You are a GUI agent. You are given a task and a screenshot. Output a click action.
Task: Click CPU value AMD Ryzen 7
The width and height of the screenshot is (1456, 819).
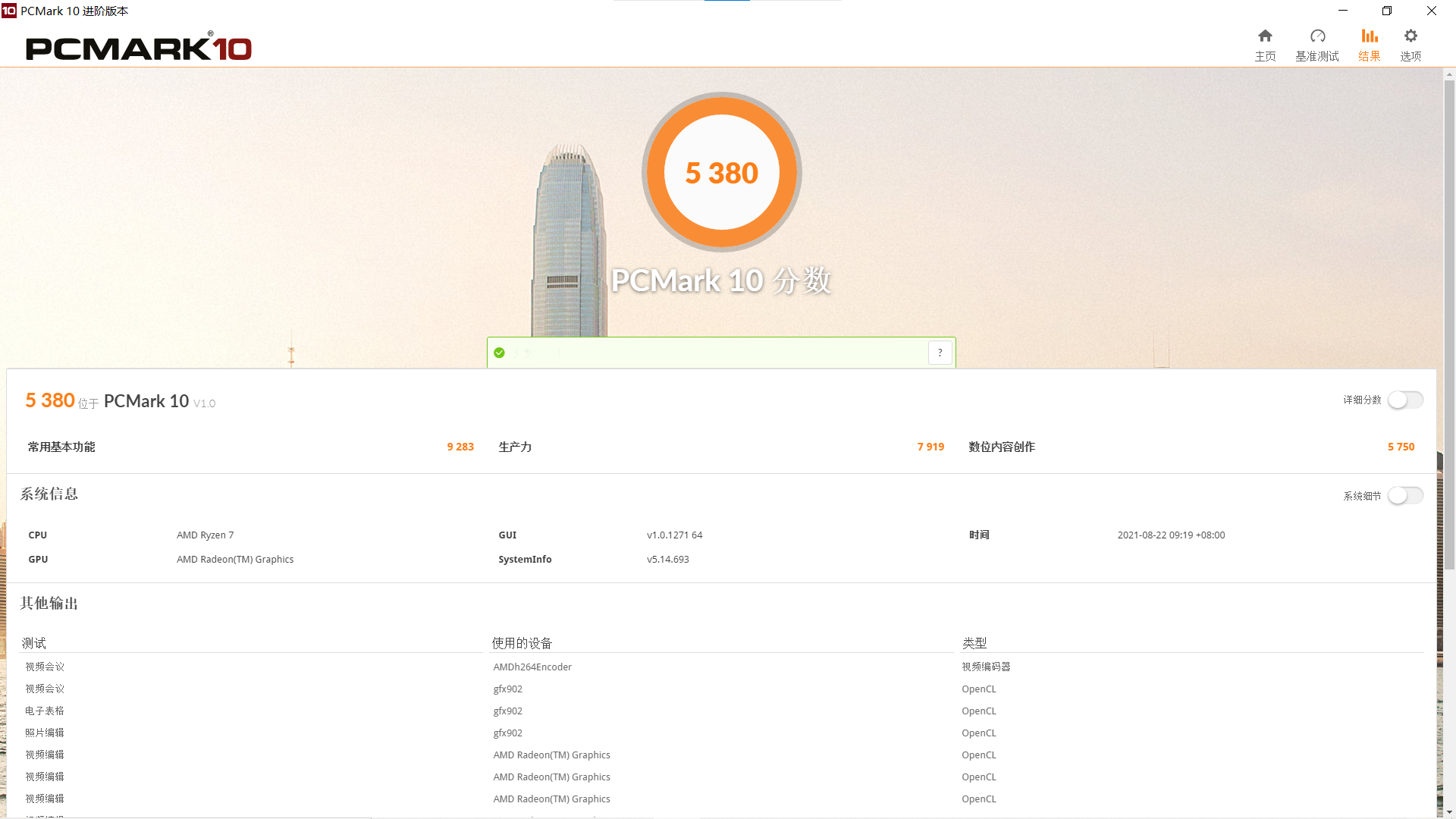[206, 535]
